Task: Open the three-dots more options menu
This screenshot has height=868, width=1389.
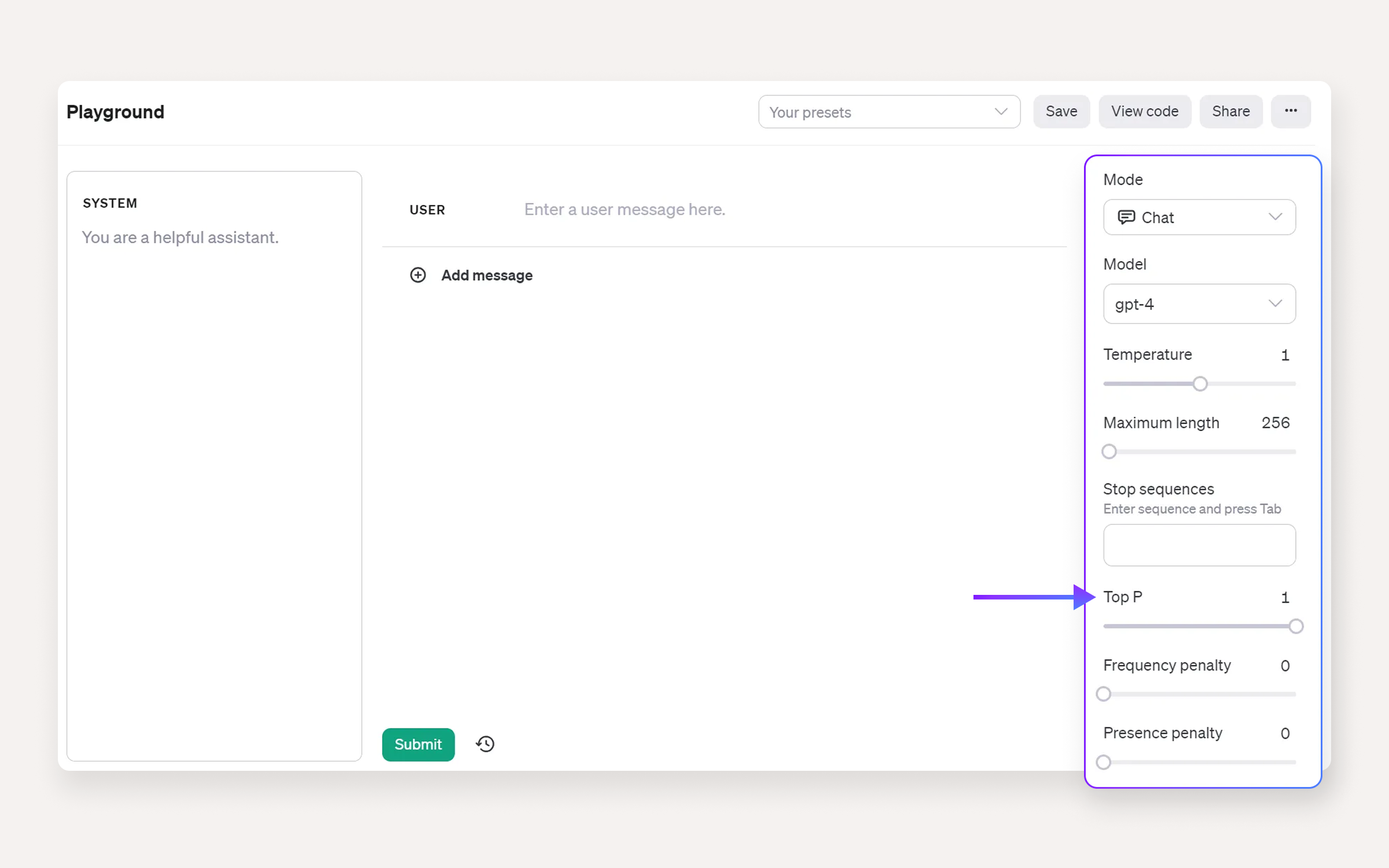Action: point(1290,111)
